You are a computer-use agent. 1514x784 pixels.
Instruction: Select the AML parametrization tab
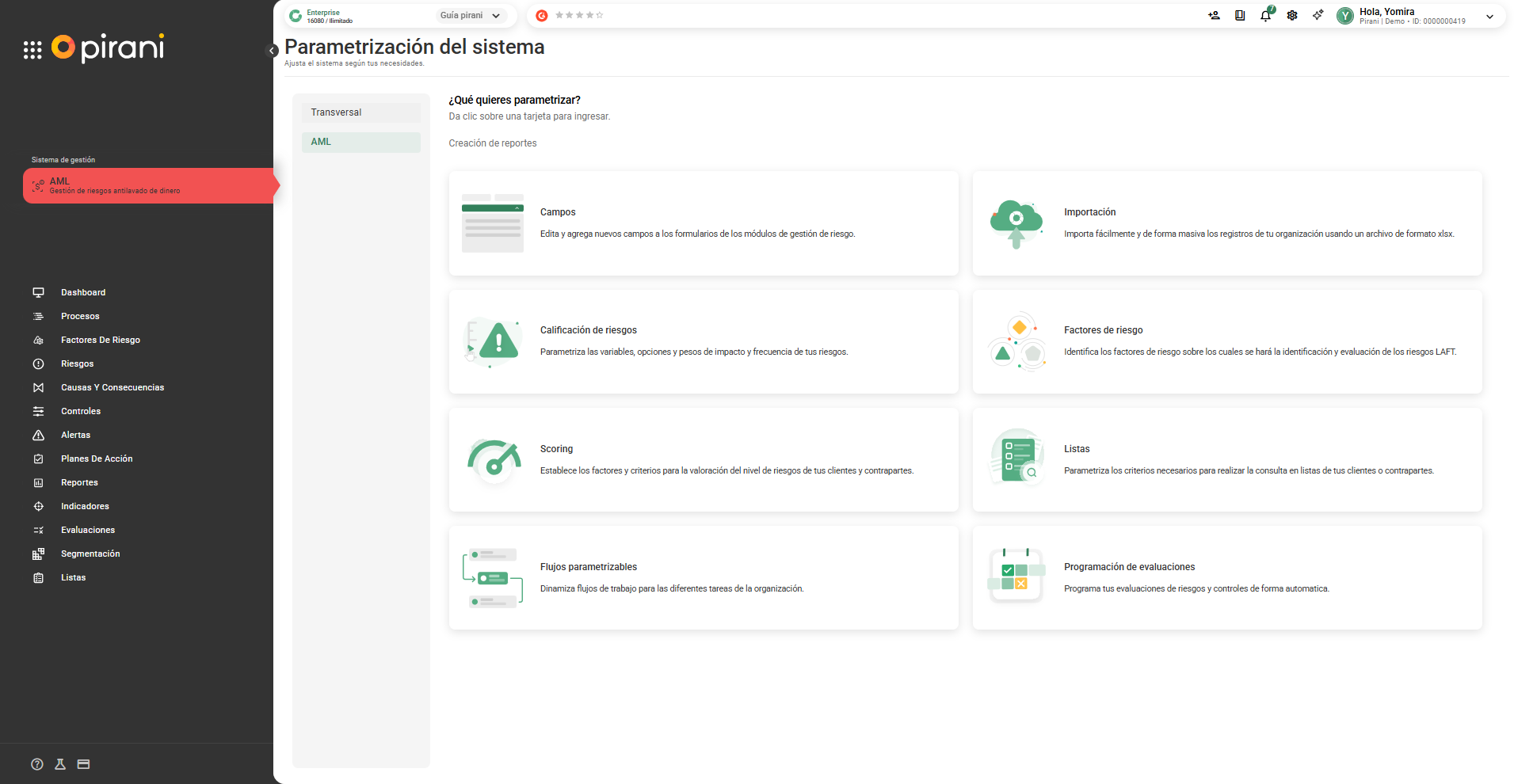pos(360,142)
